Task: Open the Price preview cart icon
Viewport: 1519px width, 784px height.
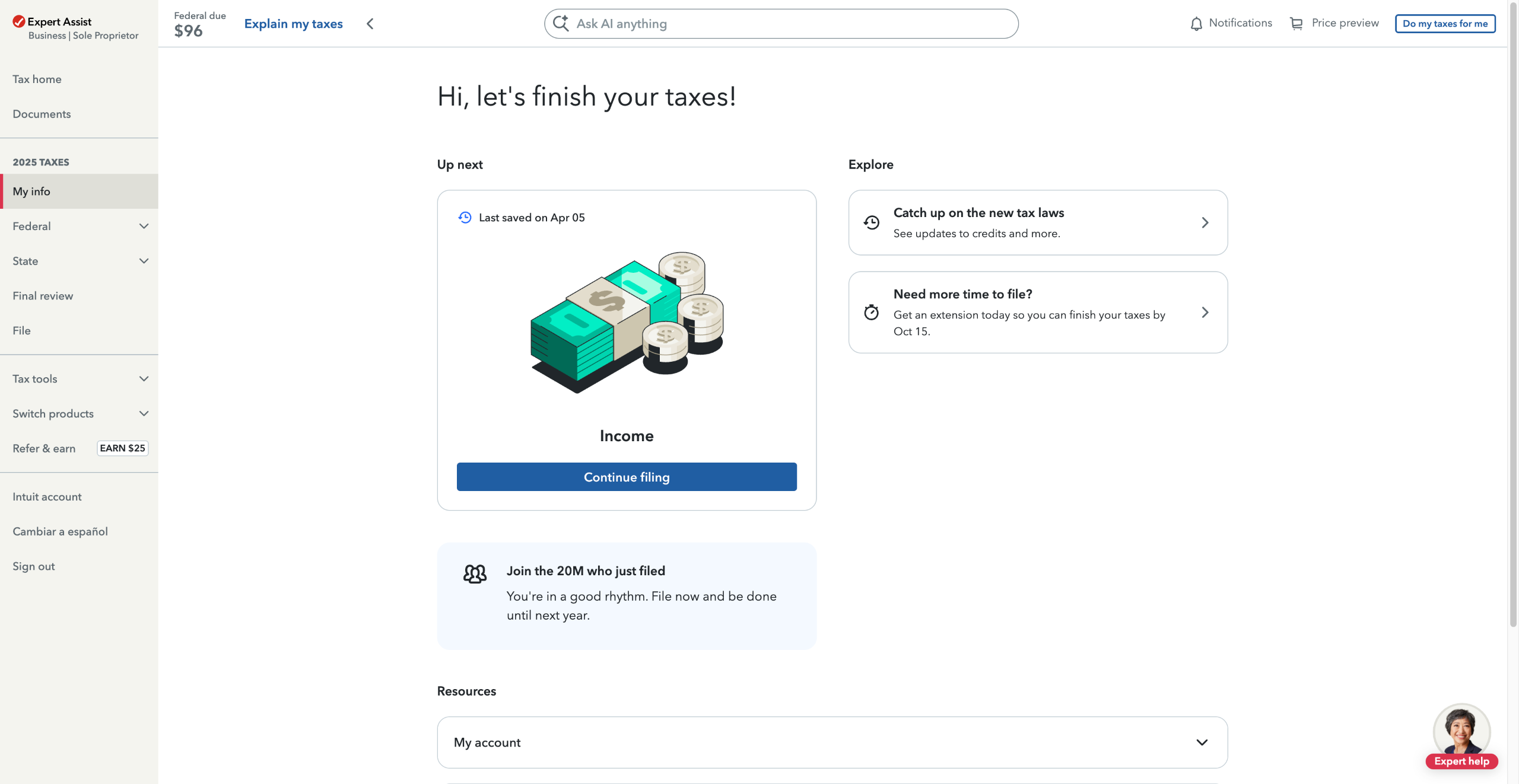Action: tap(1296, 24)
